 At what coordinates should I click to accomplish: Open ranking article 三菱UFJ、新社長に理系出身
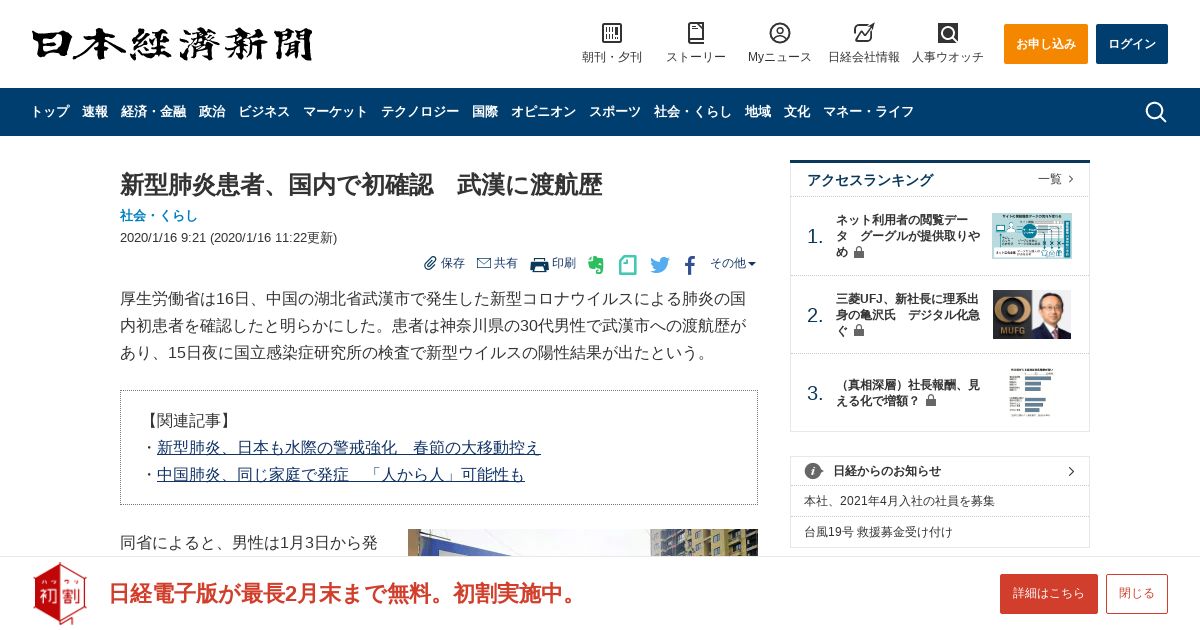click(x=908, y=315)
